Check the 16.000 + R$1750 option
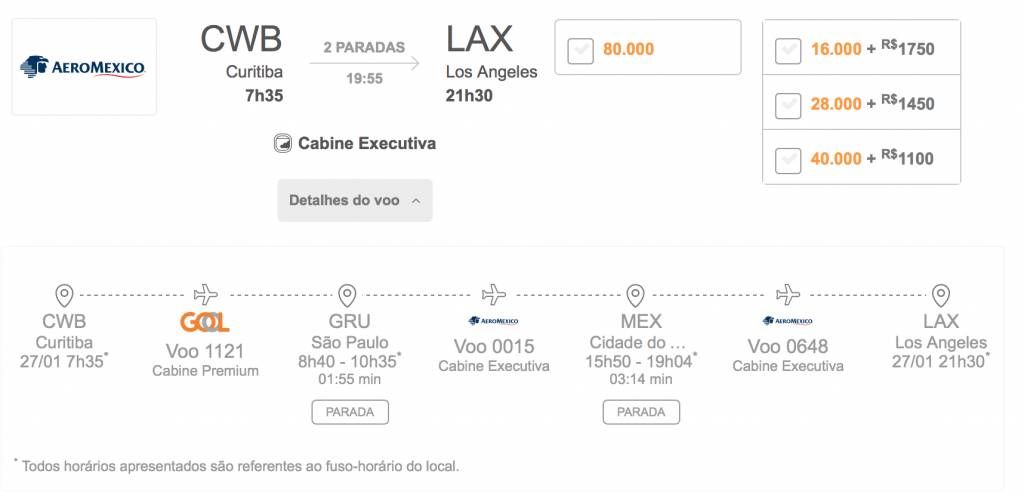Screen dimensions: 1024x495 788,51
